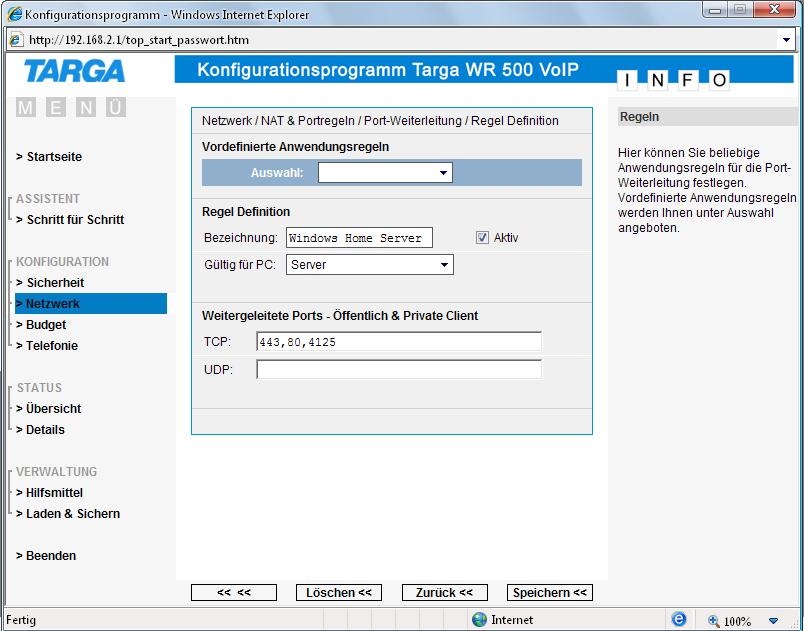Click the 'Vordefinierte Anwendungsregeln' heading
Viewport: 804px width, 631px height.
pos(295,147)
